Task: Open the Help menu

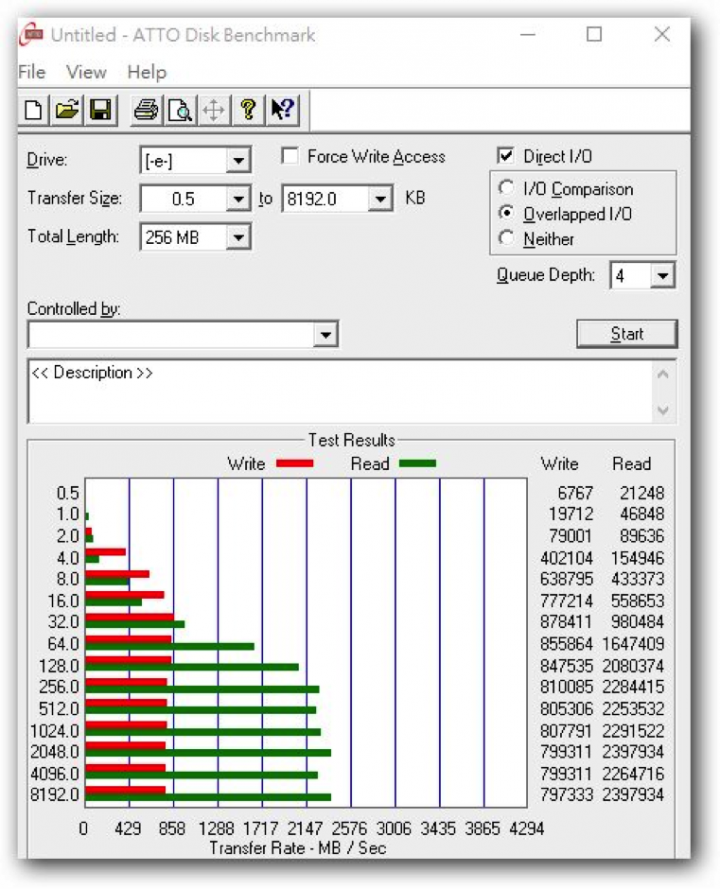Action: (147, 72)
